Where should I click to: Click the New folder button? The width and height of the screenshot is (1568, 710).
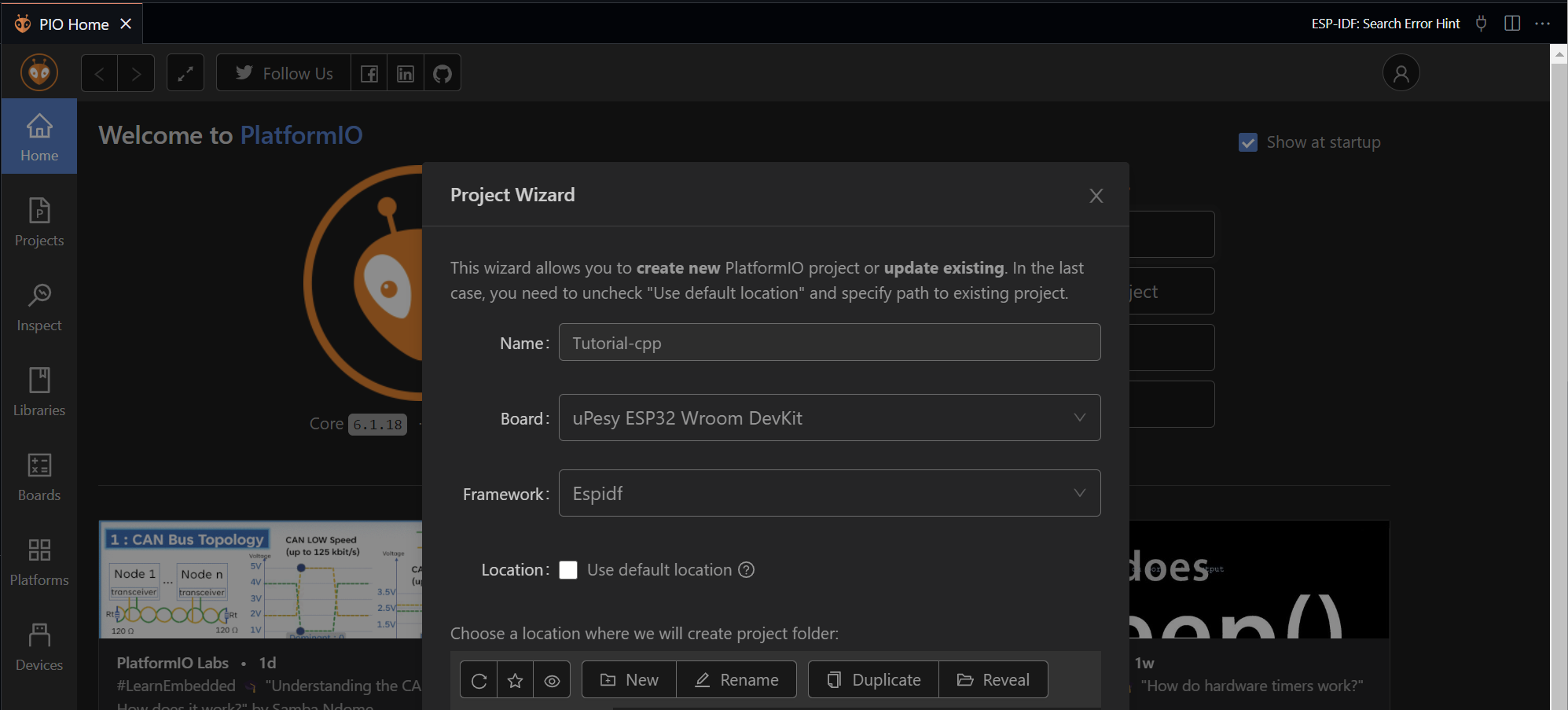tap(629, 680)
